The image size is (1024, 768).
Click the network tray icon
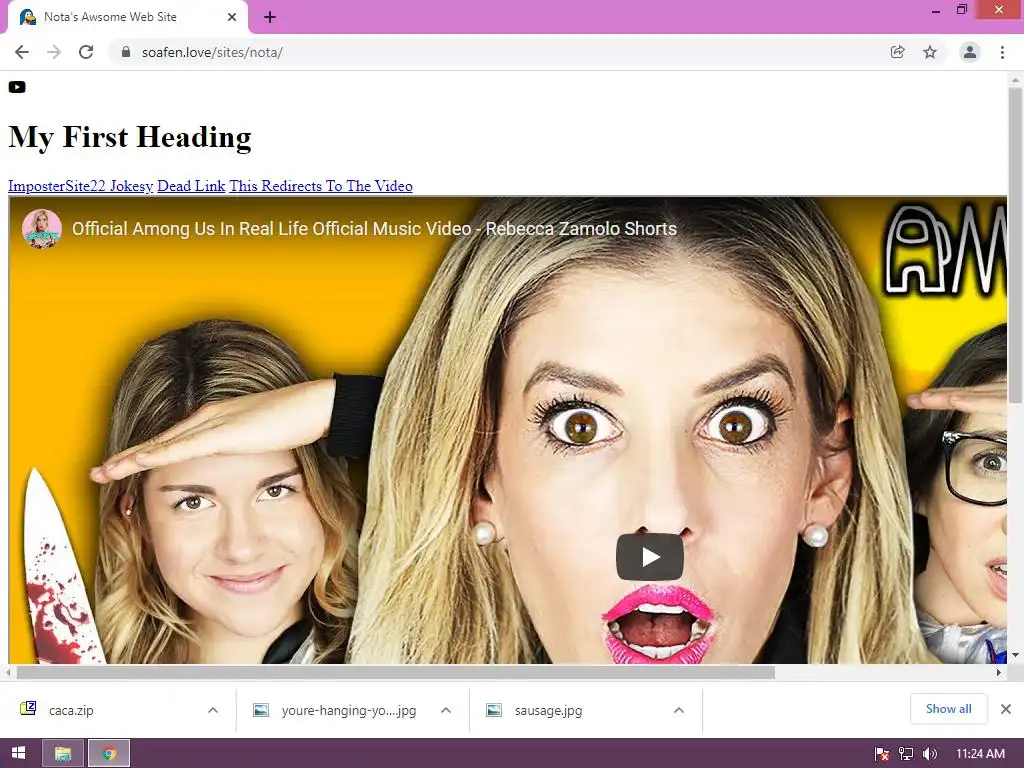pyautogui.click(x=906, y=754)
